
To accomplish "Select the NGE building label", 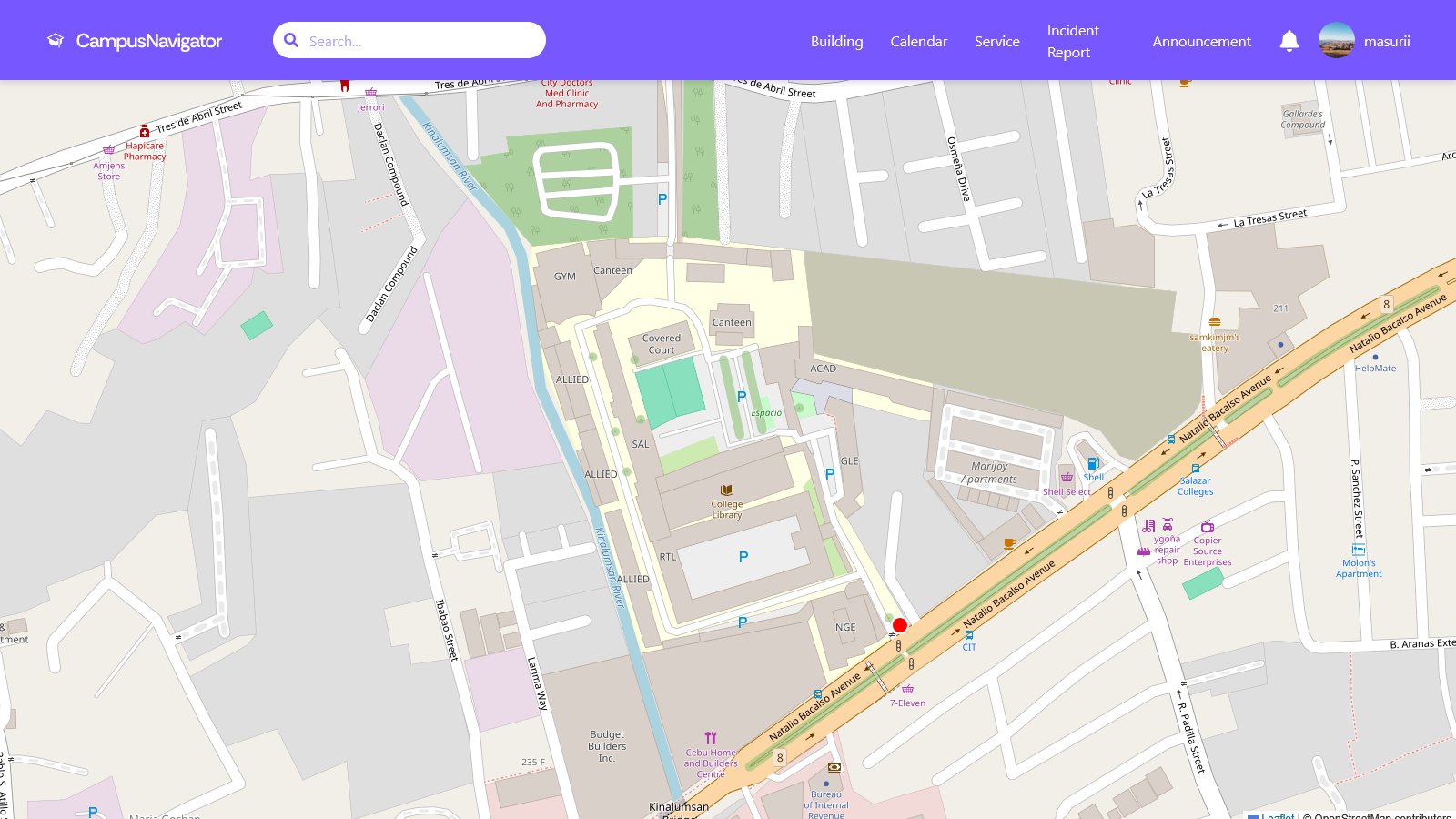I will point(845,627).
